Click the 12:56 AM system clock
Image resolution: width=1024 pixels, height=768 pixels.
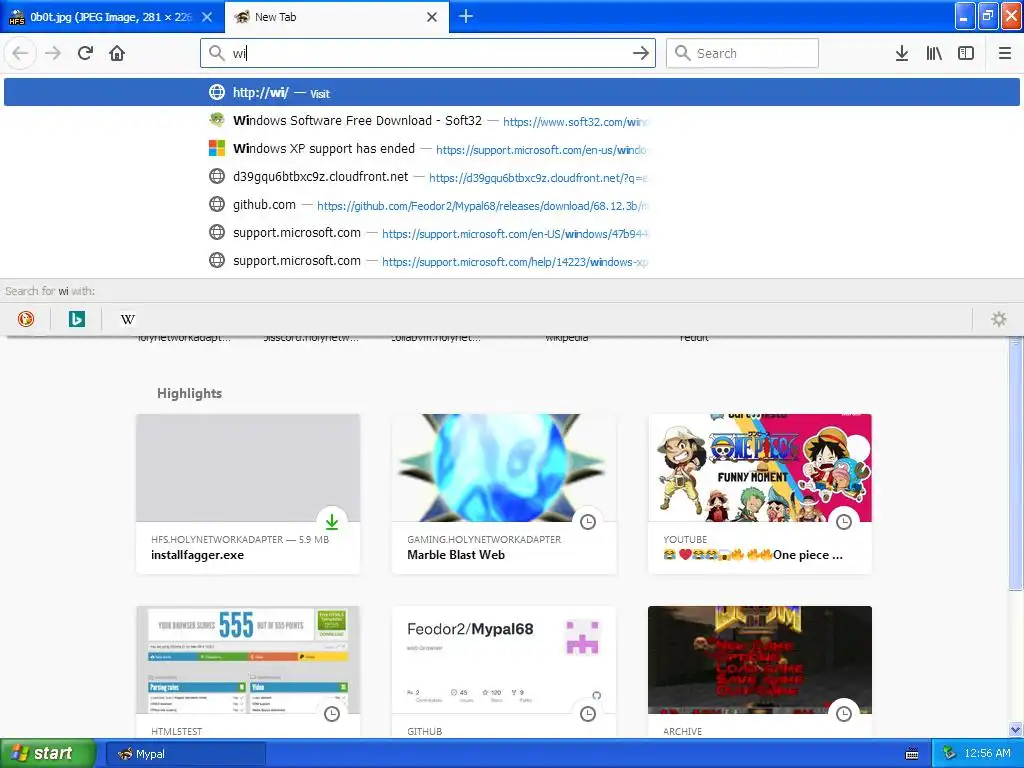tap(987, 753)
